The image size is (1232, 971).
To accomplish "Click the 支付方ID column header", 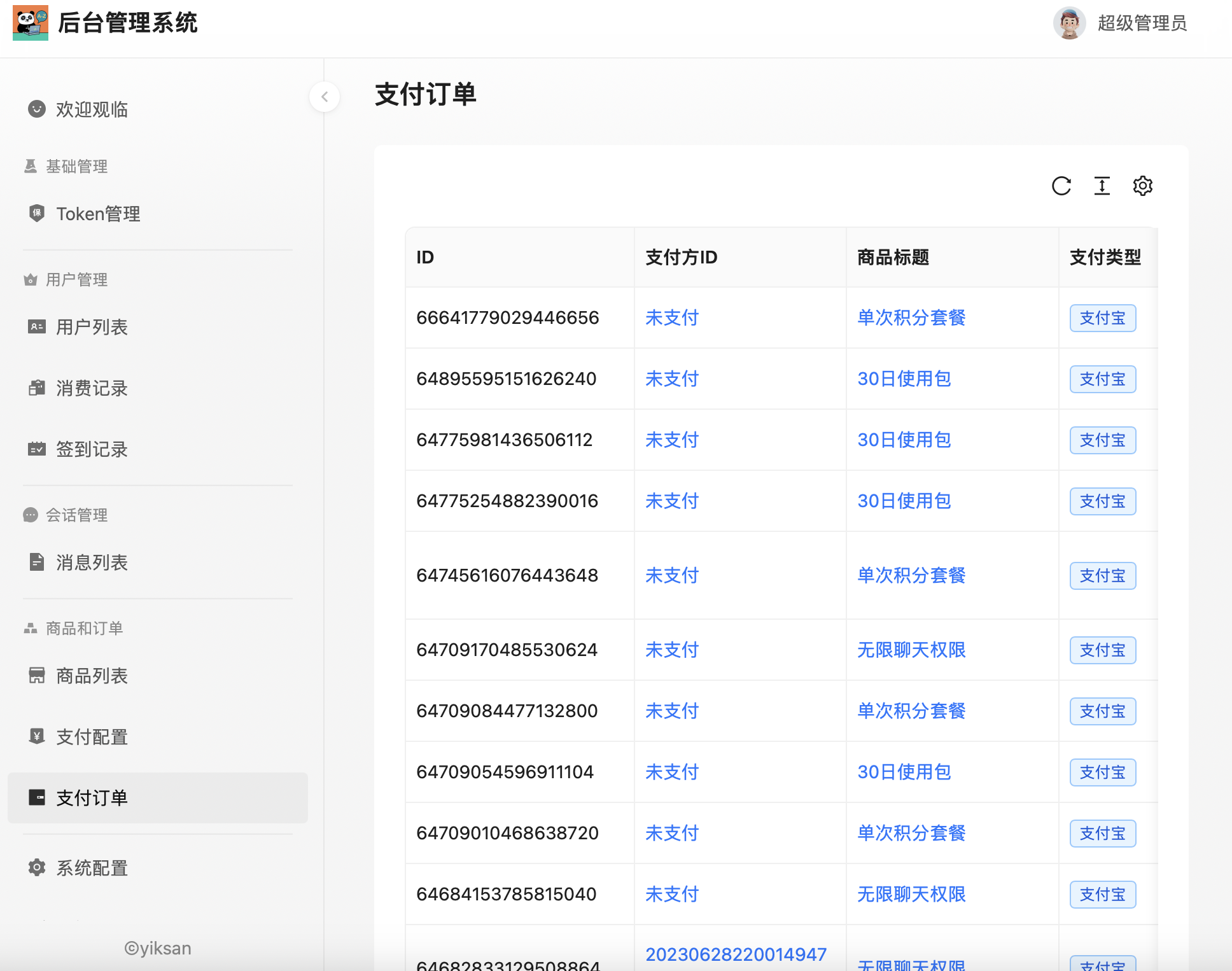I will click(x=740, y=257).
